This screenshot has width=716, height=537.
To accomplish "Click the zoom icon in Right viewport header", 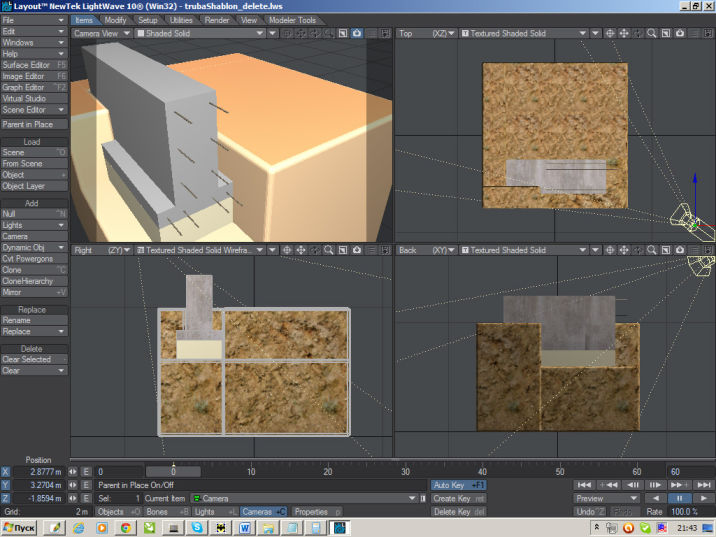I will [329, 250].
